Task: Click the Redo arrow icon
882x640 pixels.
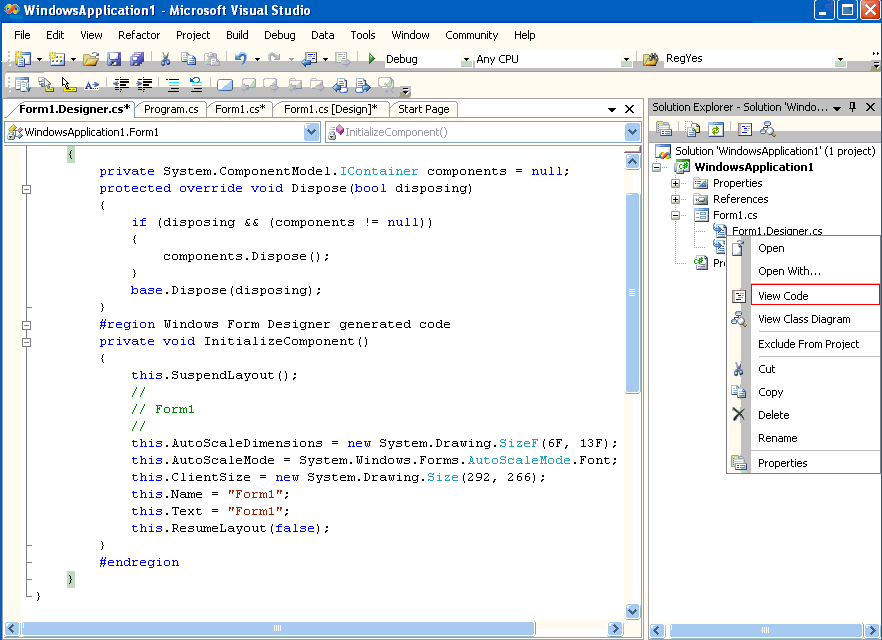Action: tap(274, 58)
